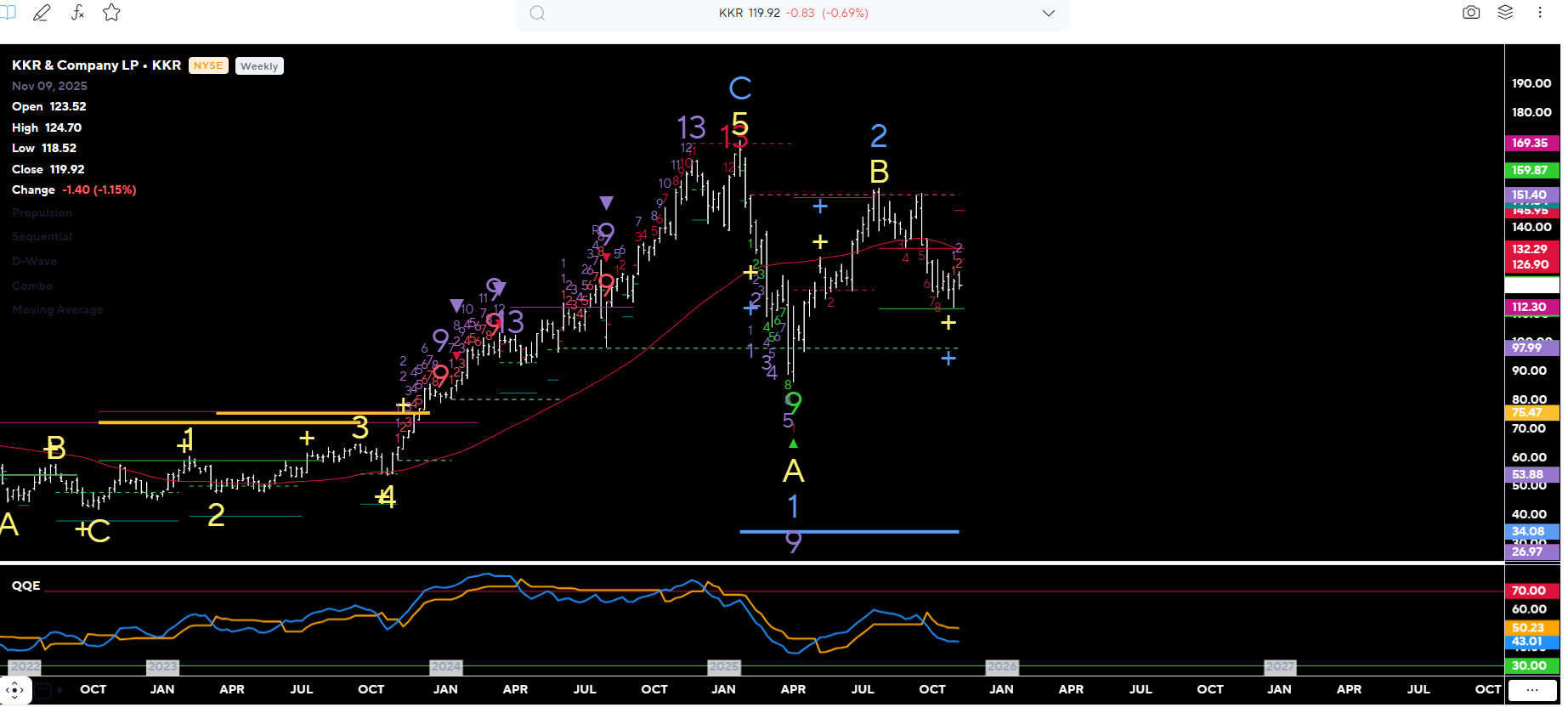Screen dimensions: 1568x713
Task: Open the layers stack icon
Action: tap(1505, 13)
